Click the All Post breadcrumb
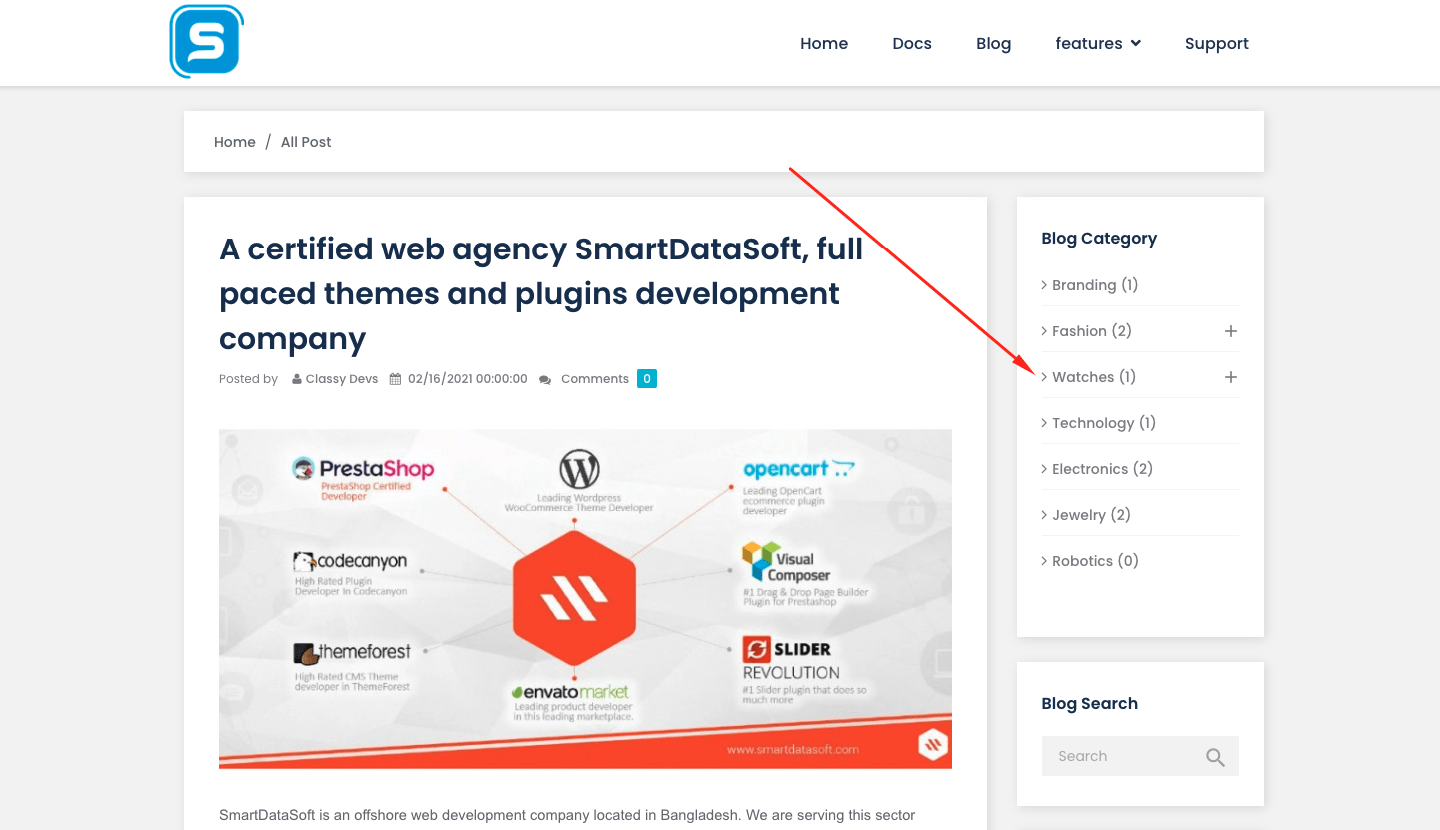Viewport: 1440px width, 830px height. pyautogui.click(x=306, y=142)
